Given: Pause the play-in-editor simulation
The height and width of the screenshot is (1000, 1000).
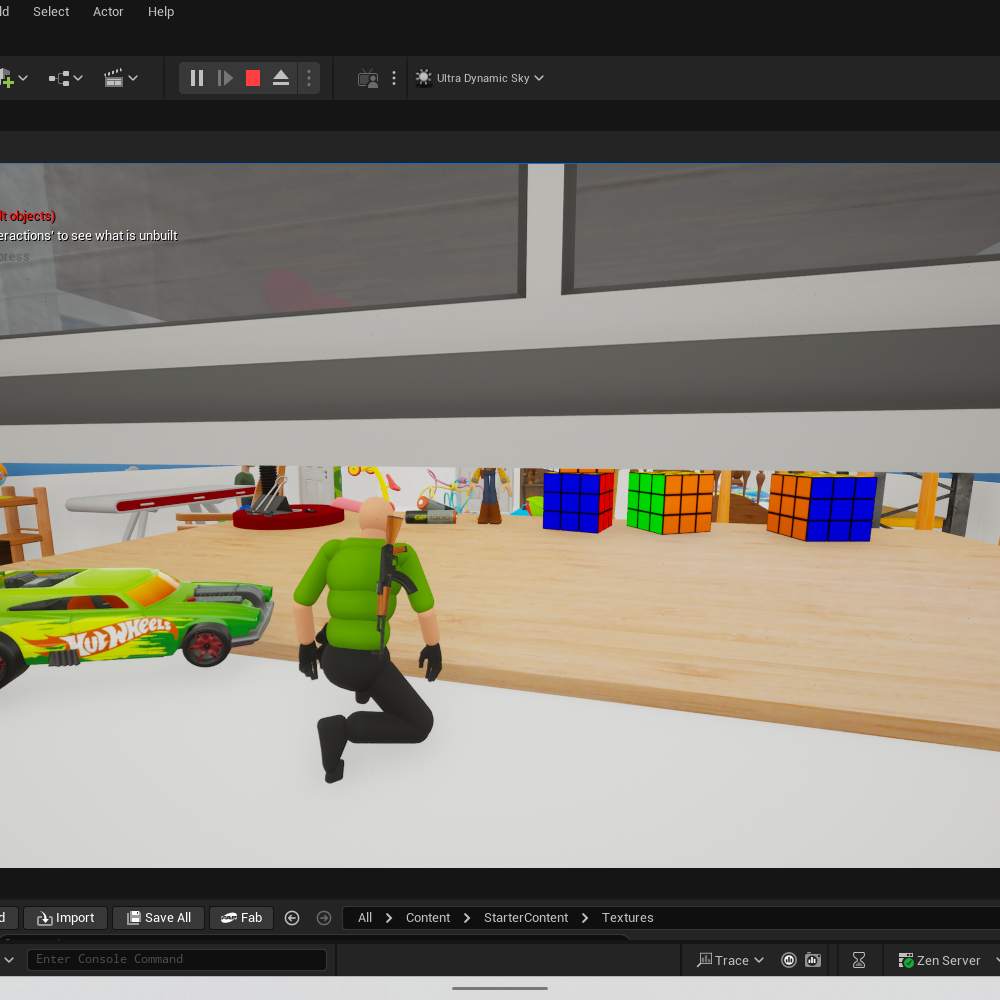Looking at the screenshot, I should pyautogui.click(x=197, y=78).
